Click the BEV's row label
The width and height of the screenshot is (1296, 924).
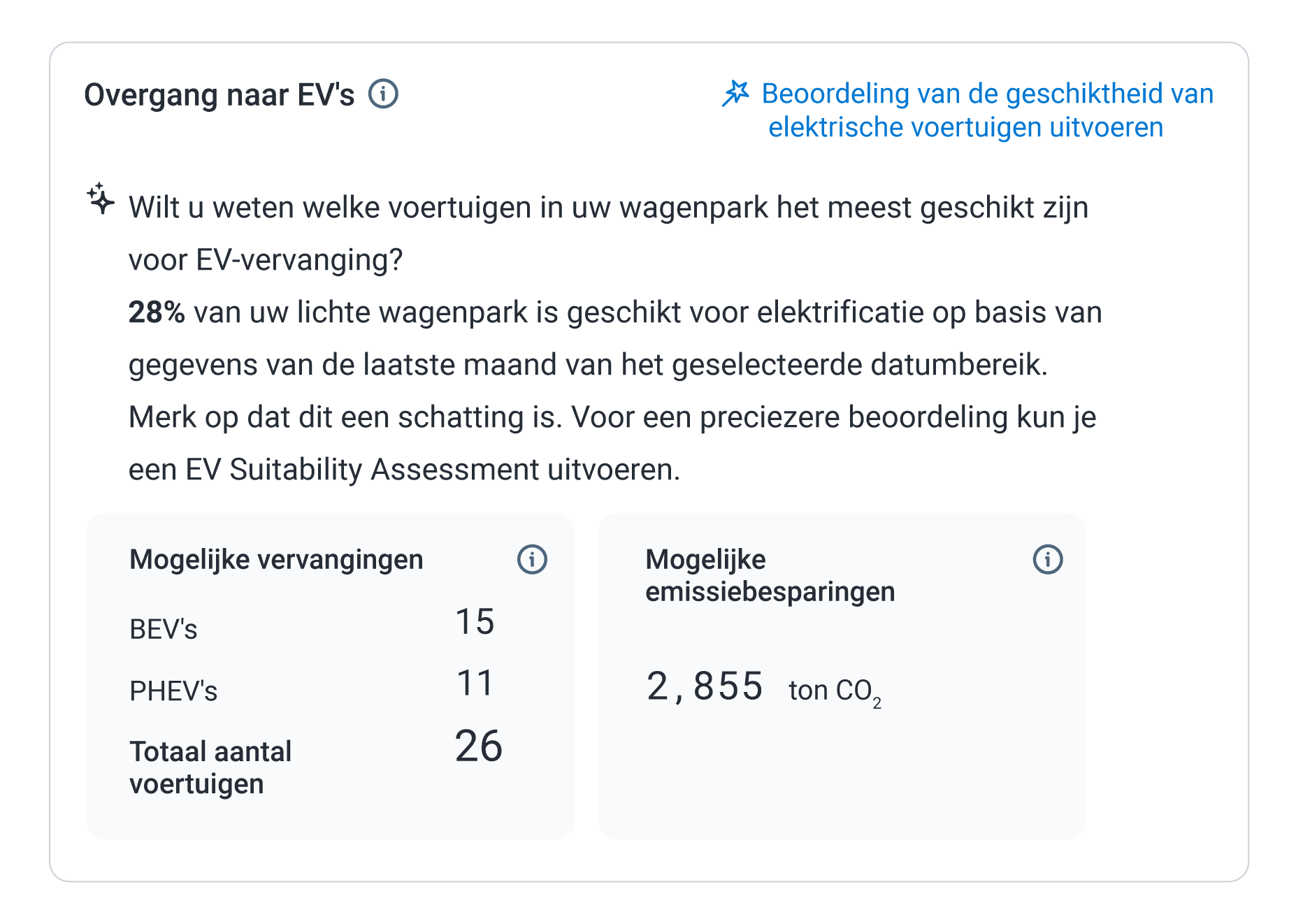click(x=163, y=628)
